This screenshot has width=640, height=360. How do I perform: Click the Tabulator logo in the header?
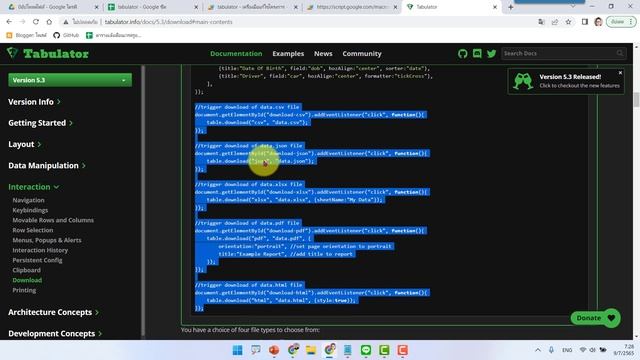click(x=48, y=53)
